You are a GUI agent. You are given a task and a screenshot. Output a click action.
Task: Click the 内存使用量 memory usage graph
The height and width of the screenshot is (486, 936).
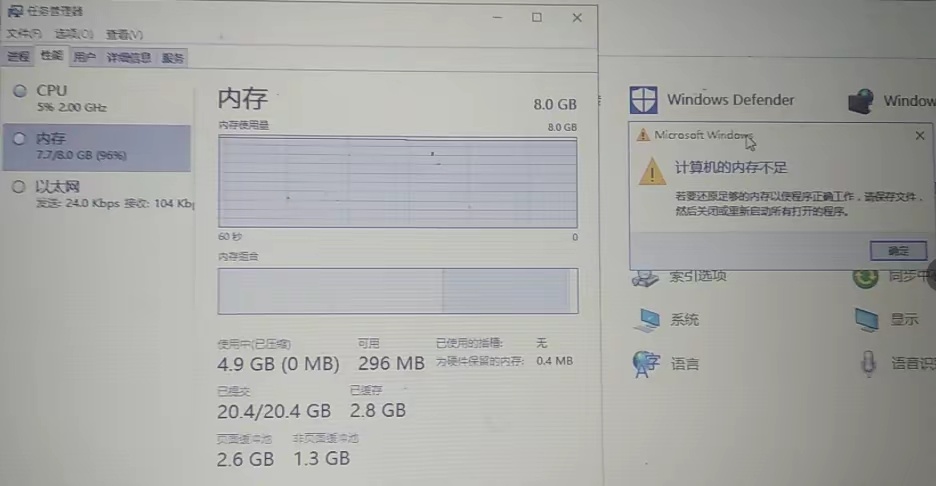pyautogui.click(x=398, y=182)
